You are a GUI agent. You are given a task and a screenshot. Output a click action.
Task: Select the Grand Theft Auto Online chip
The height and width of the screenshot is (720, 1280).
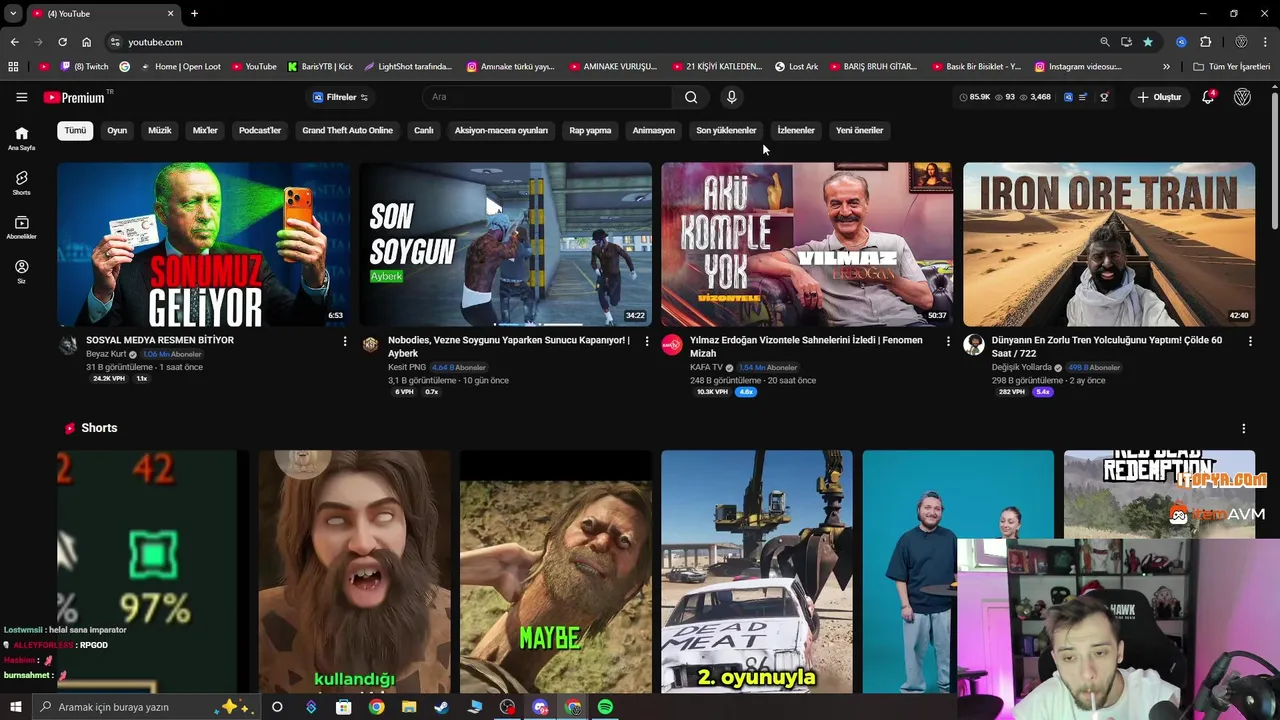click(x=347, y=130)
